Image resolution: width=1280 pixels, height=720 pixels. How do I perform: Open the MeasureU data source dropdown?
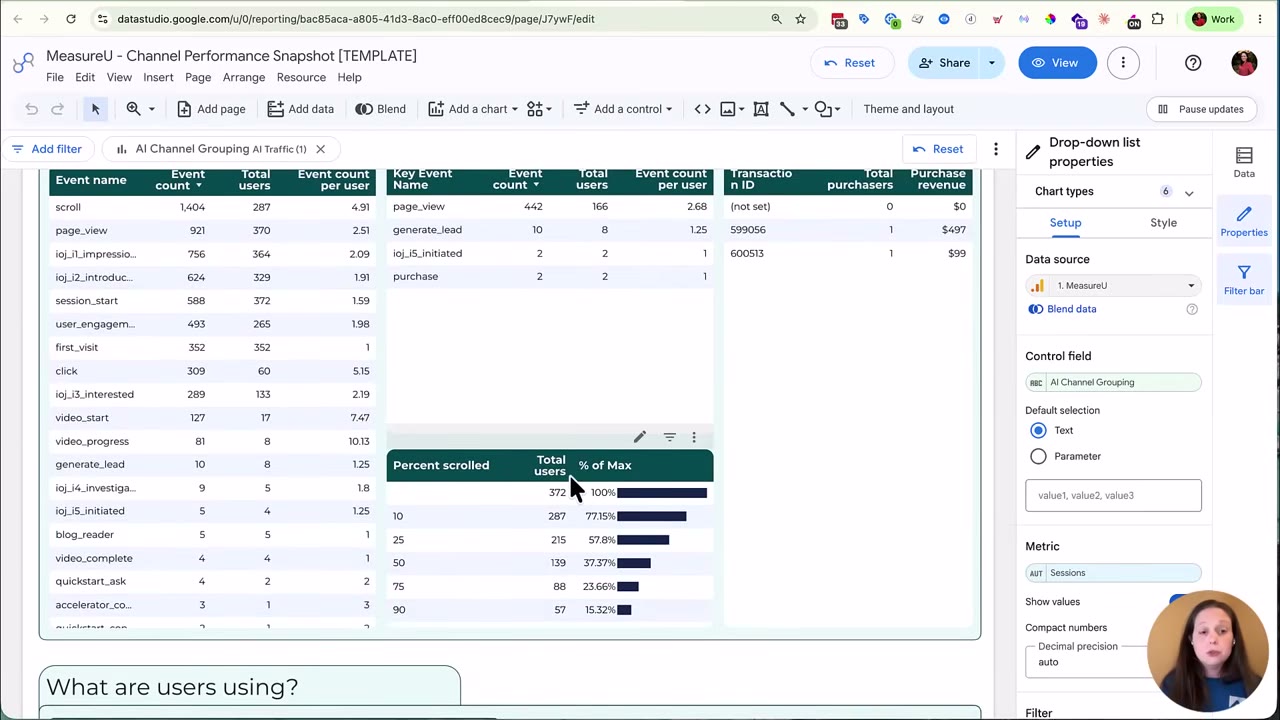click(1113, 286)
